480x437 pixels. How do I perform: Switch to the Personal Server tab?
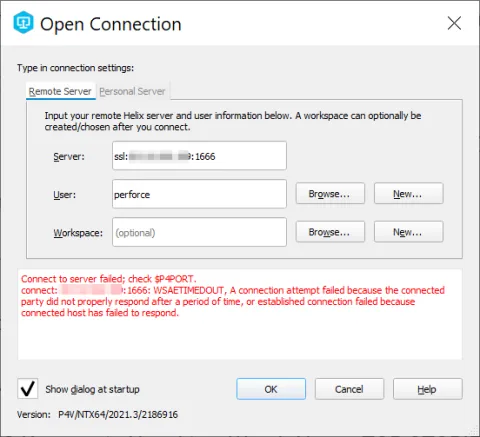click(132, 91)
